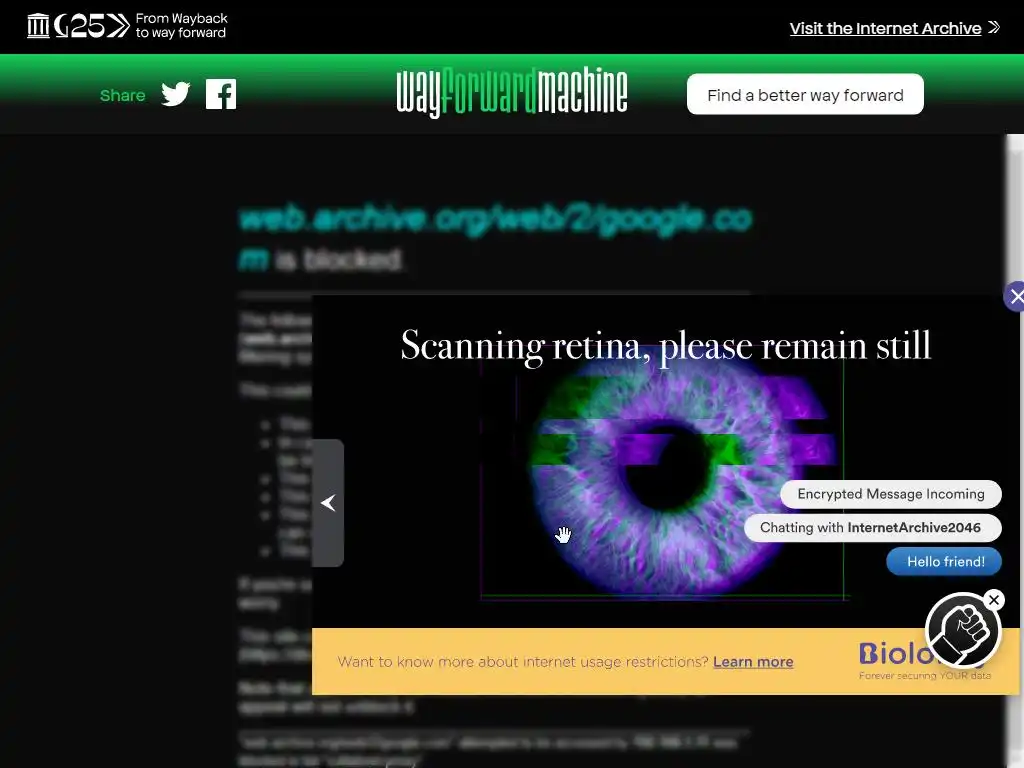
Task: Close the retina scan popup
Action: 1016,296
